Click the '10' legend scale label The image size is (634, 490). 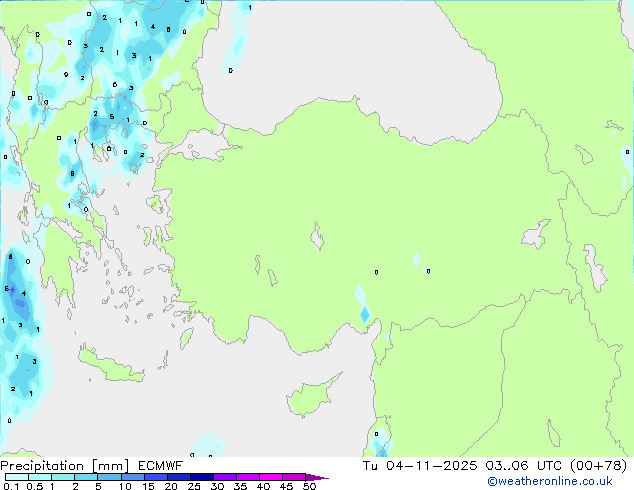pos(125,486)
